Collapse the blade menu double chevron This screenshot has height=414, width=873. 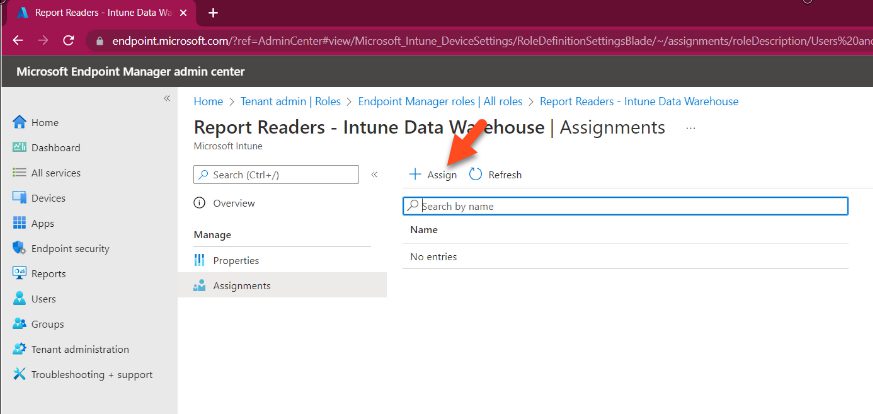(x=374, y=174)
